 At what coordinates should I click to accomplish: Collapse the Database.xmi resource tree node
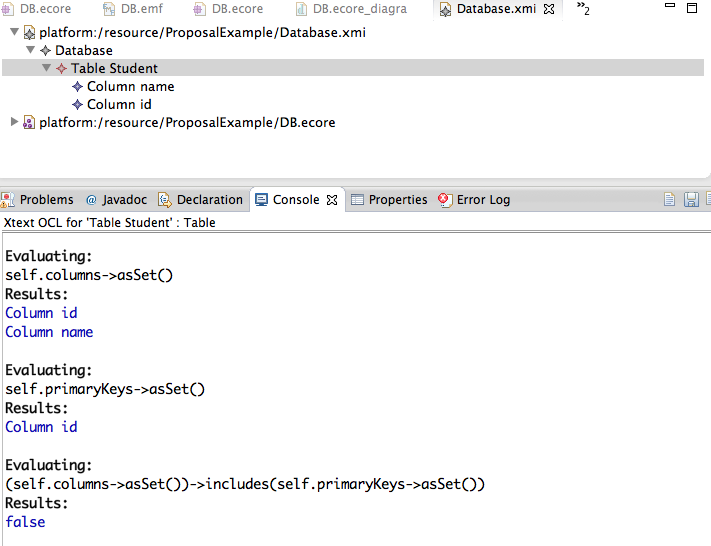pyautogui.click(x=15, y=32)
